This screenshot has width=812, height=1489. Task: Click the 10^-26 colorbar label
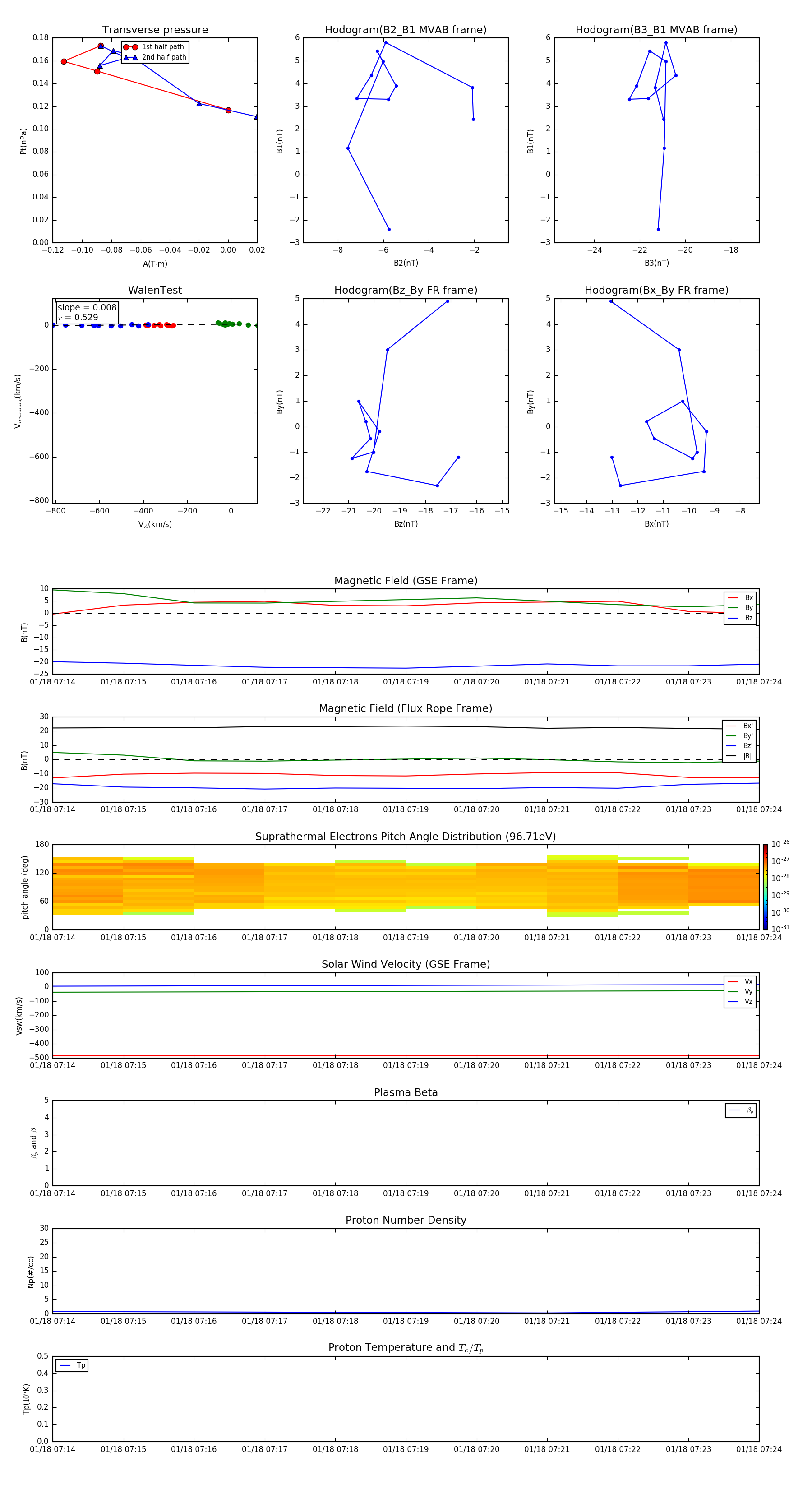tap(780, 844)
